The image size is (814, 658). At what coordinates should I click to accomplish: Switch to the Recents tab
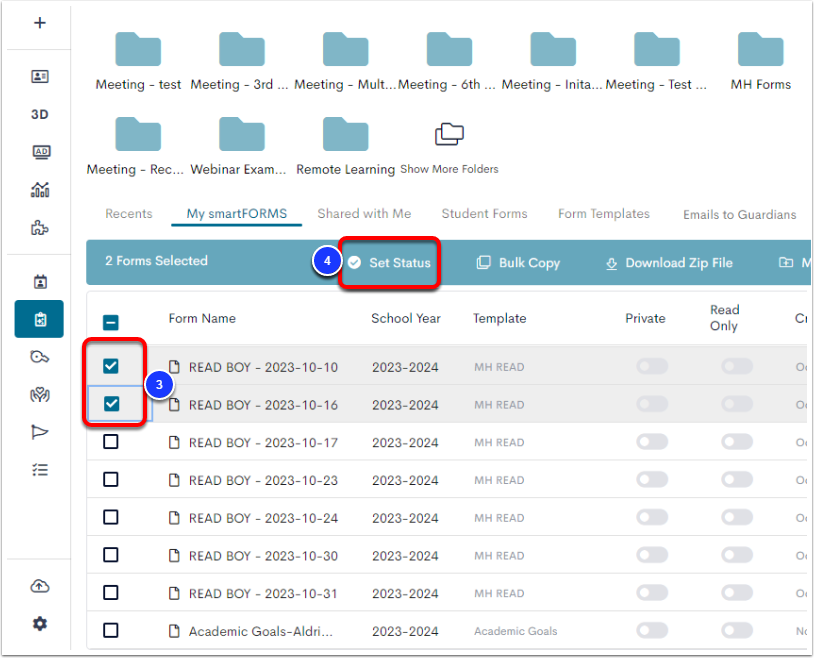tap(129, 214)
